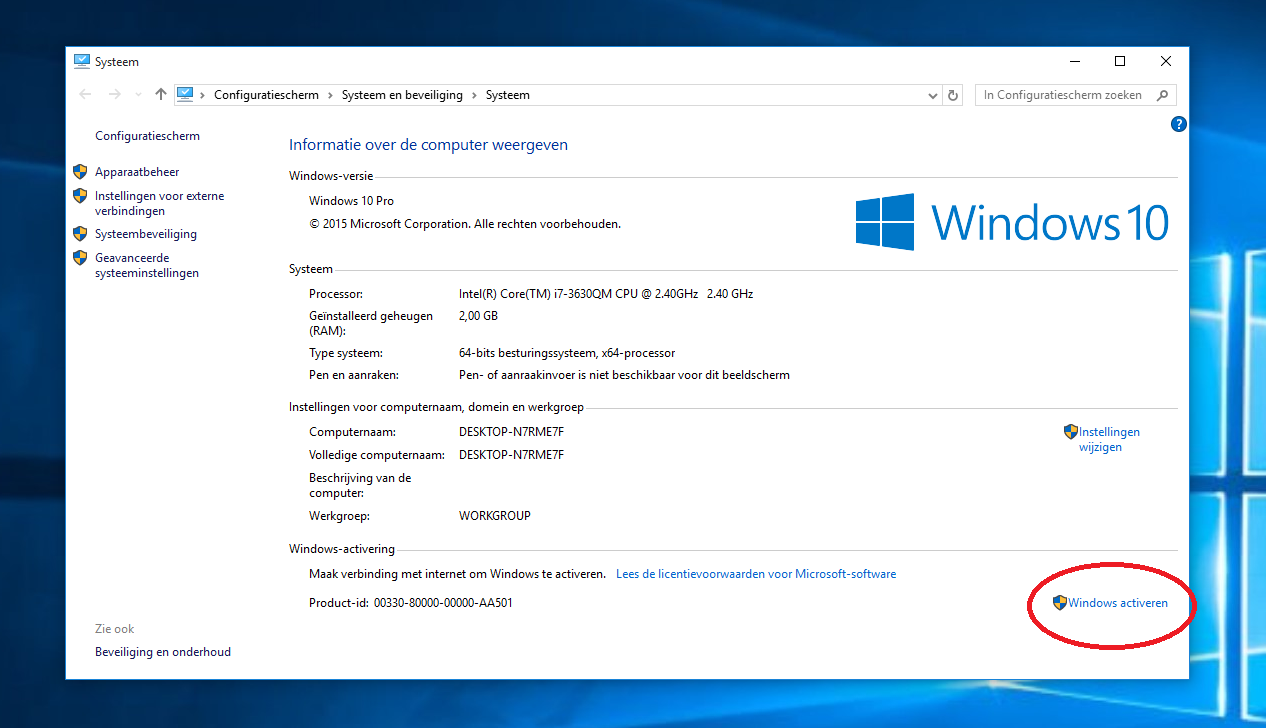Maximize the Systeem window
Screen dimensions: 1266x728
(x=1120, y=61)
